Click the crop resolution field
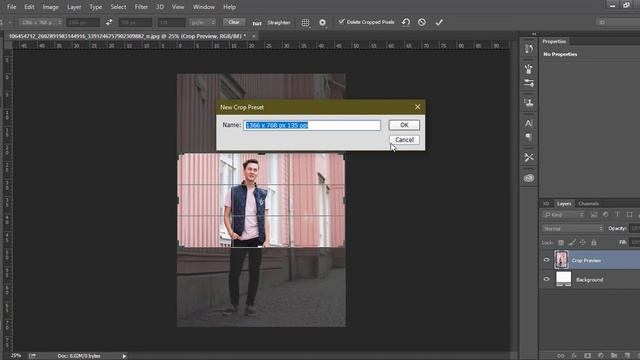 click(x=171, y=22)
